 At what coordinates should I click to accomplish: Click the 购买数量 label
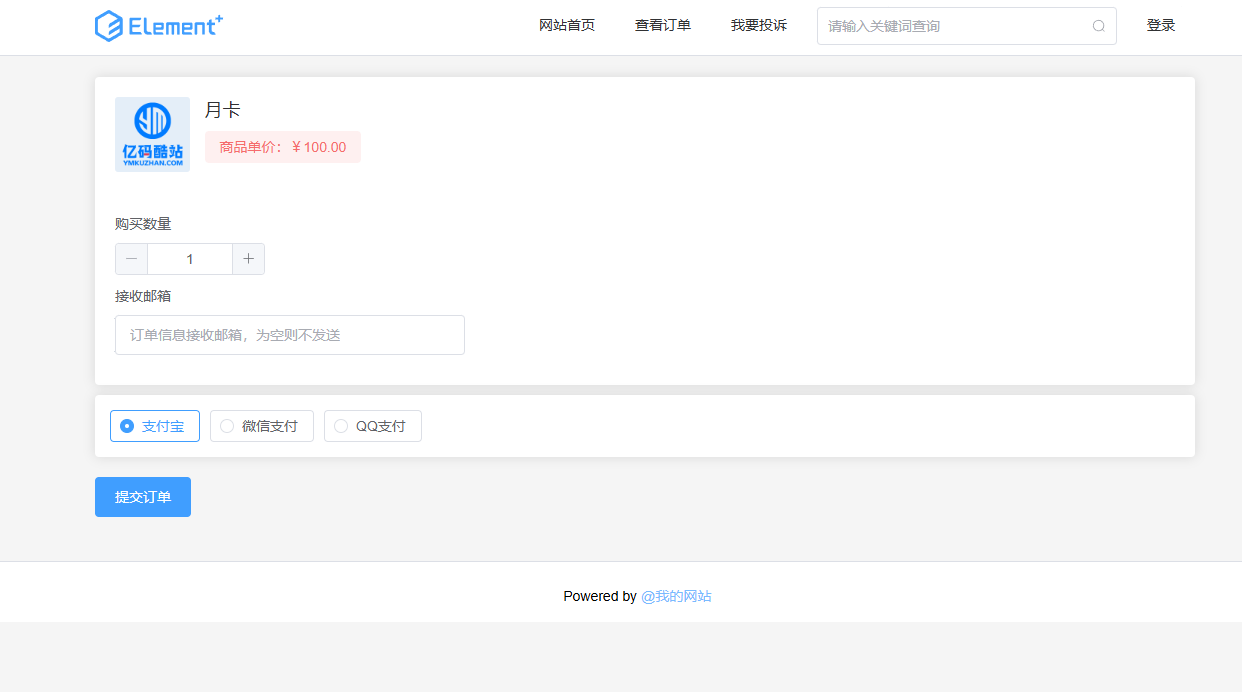[142, 223]
